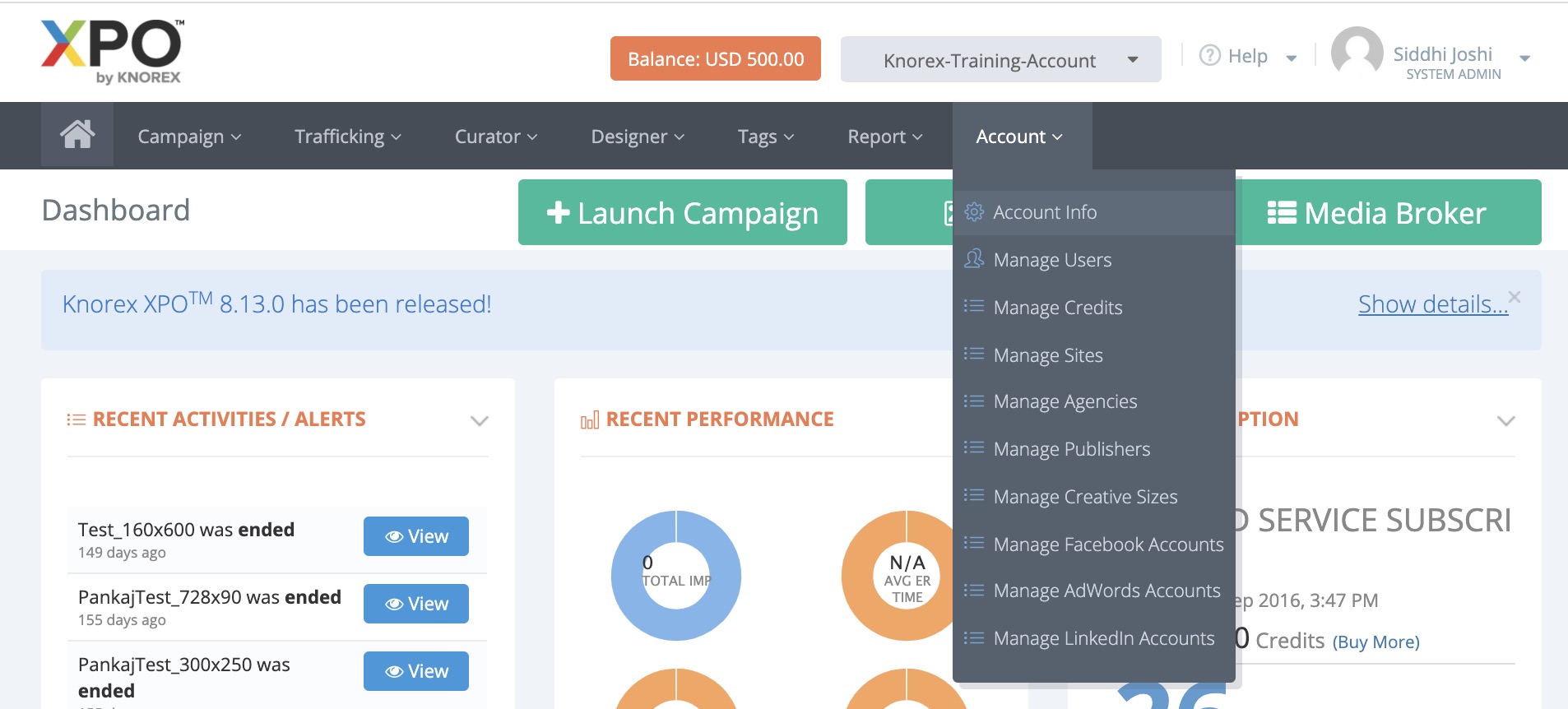Image resolution: width=1568 pixels, height=709 pixels.
Task: Collapse the Recent Activities / Alerts panel
Action: click(x=479, y=421)
